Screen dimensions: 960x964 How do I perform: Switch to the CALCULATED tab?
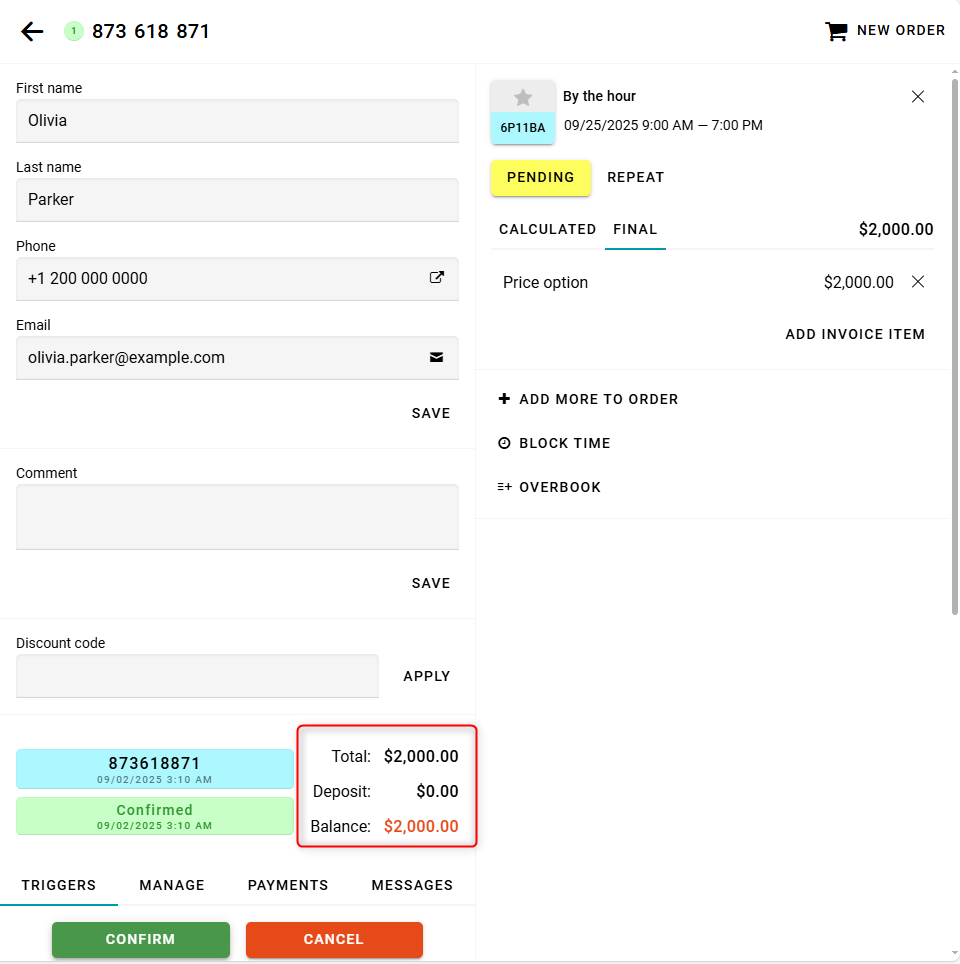click(x=547, y=229)
